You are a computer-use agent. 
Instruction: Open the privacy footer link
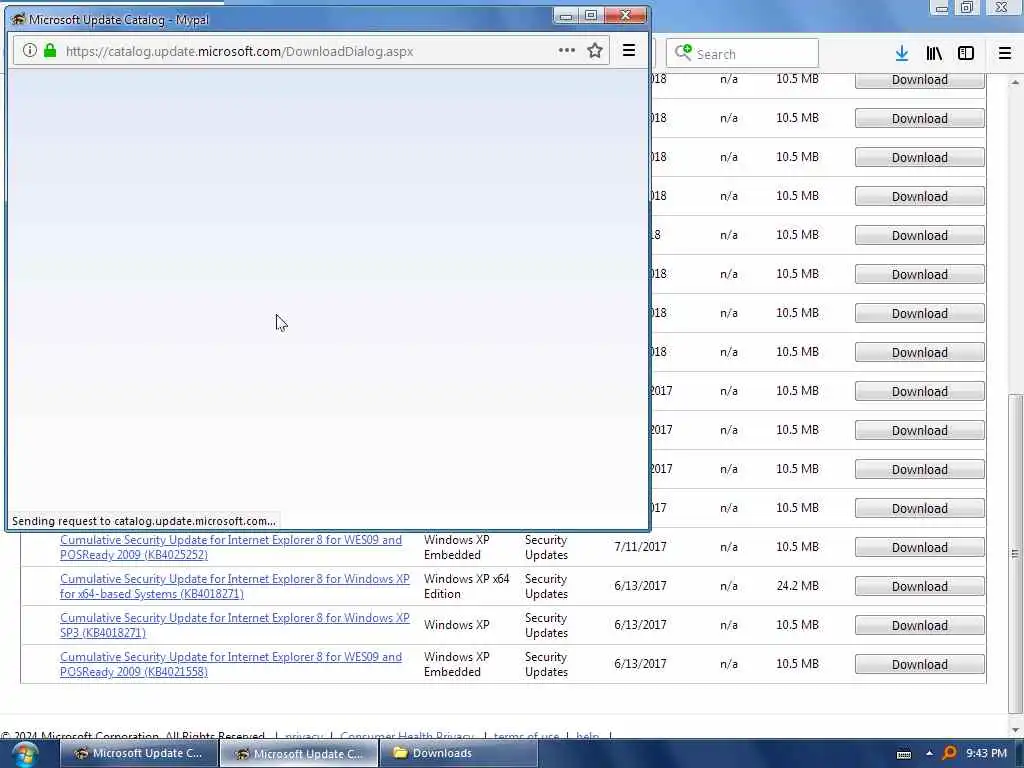coord(304,736)
